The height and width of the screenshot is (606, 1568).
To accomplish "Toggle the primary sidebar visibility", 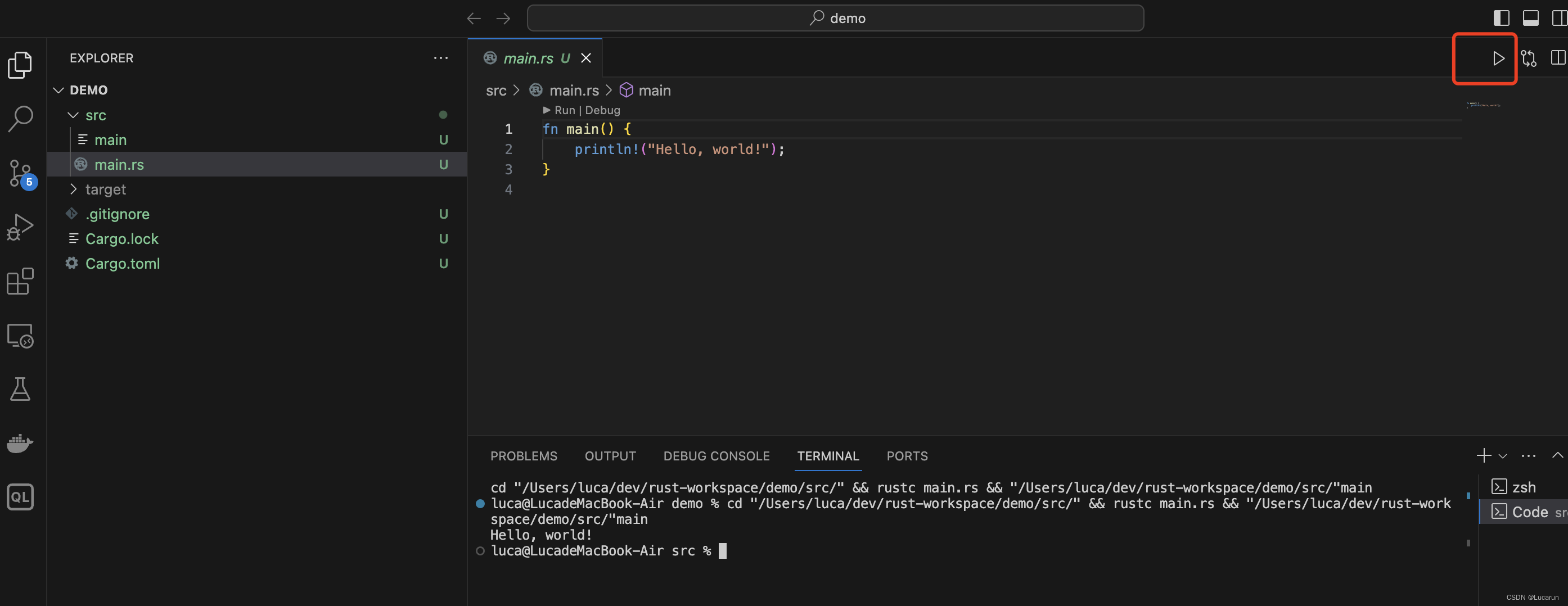I will coord(1502,17).
